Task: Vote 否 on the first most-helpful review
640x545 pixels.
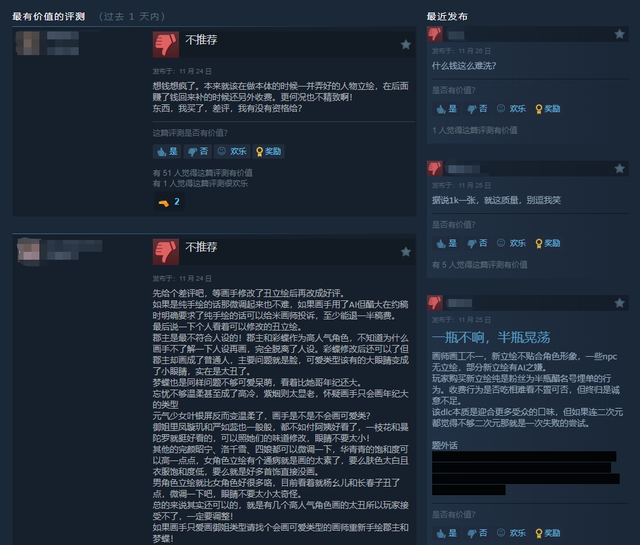Action: [x=198, y=151]
